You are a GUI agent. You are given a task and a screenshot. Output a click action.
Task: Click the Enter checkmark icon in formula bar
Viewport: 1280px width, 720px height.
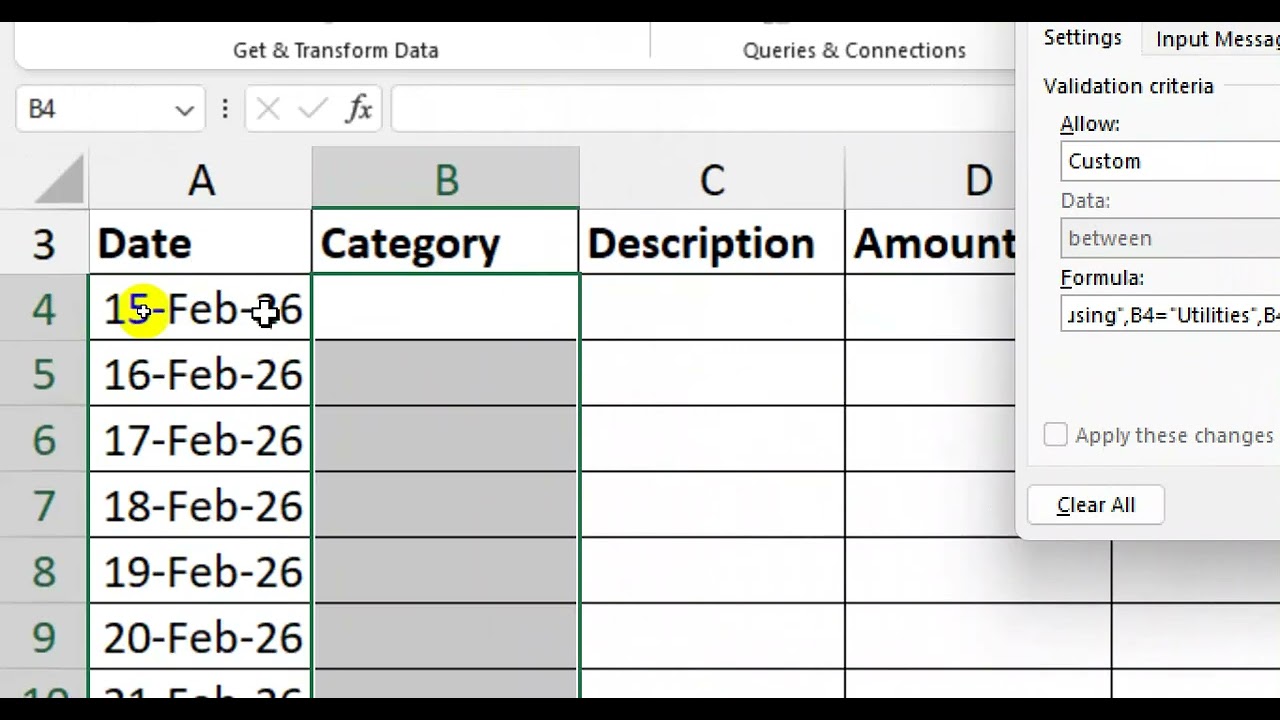click(x=313, y=109)
